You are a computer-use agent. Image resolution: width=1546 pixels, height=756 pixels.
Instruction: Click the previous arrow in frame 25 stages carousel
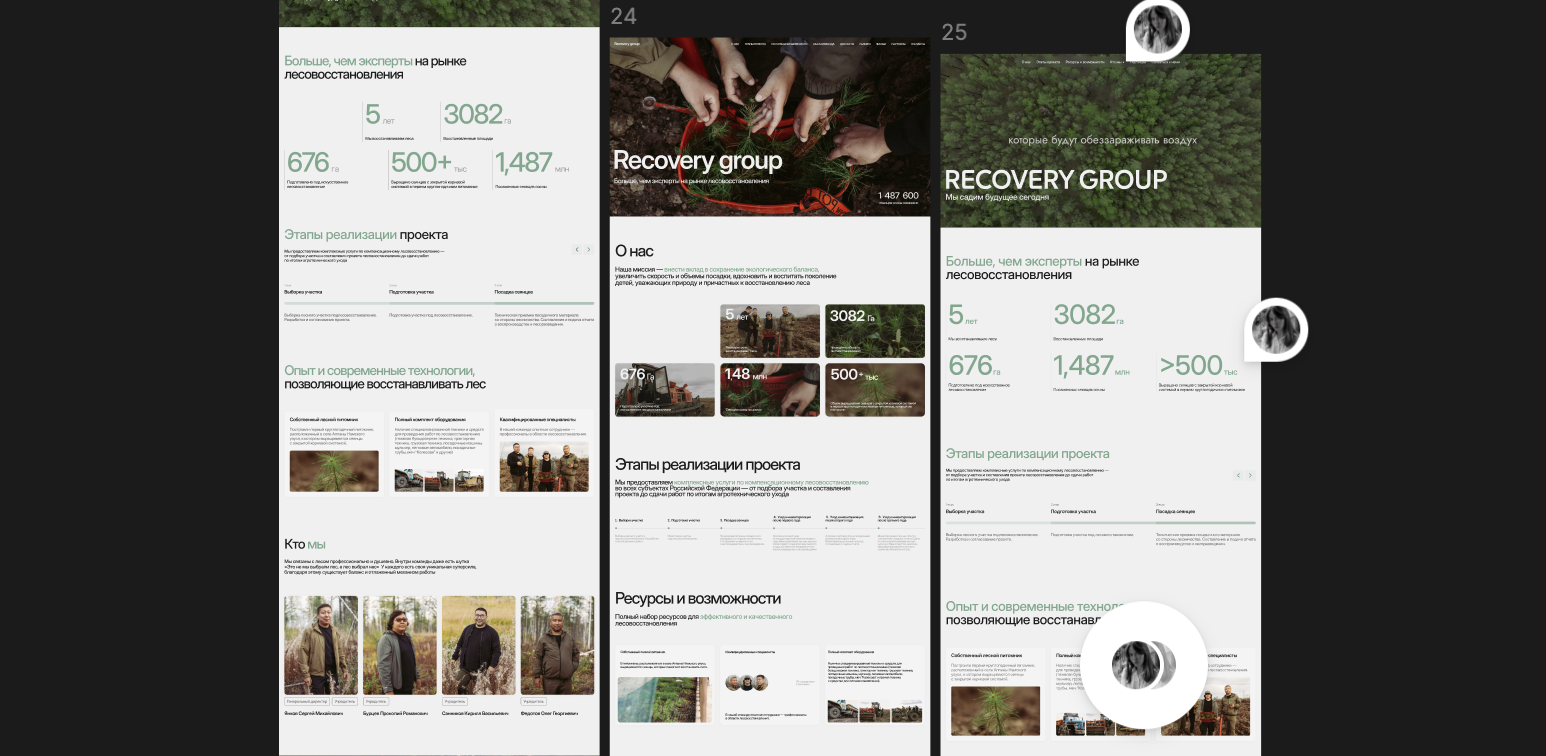coord(1238,475)
